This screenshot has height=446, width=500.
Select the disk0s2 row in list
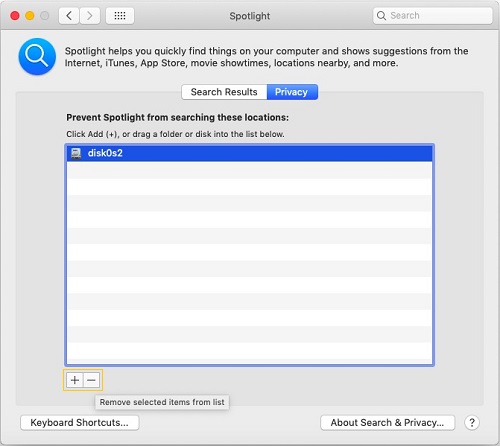coord(249,153)
